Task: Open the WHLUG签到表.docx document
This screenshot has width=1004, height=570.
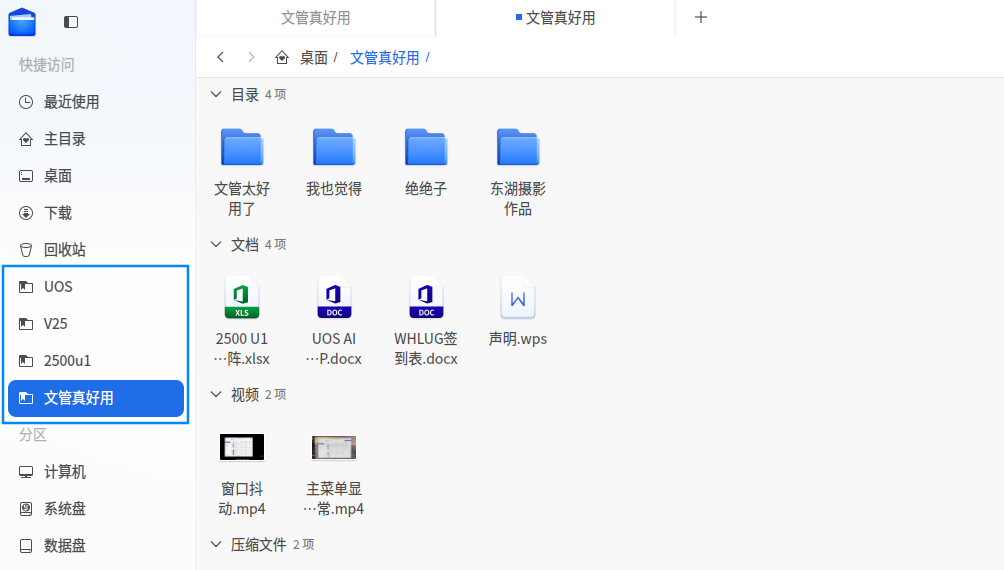Action: pyautogui.click(x=426, y=298)
